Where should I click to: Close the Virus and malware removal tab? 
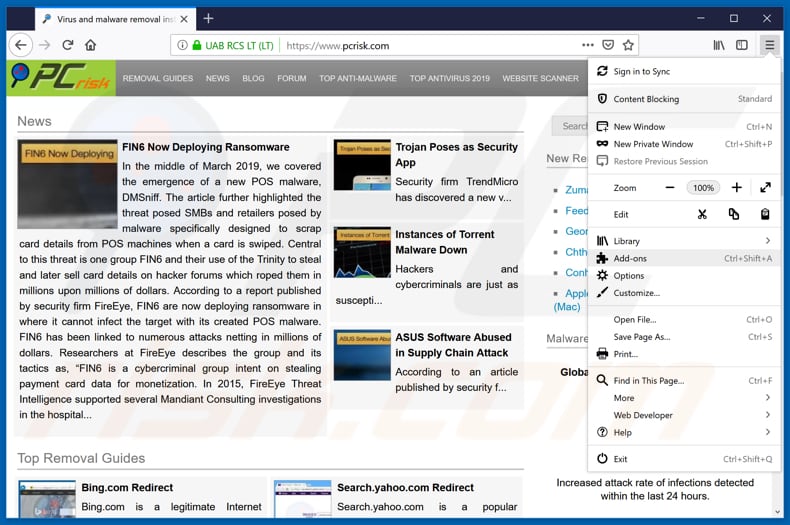coord(184,19)
